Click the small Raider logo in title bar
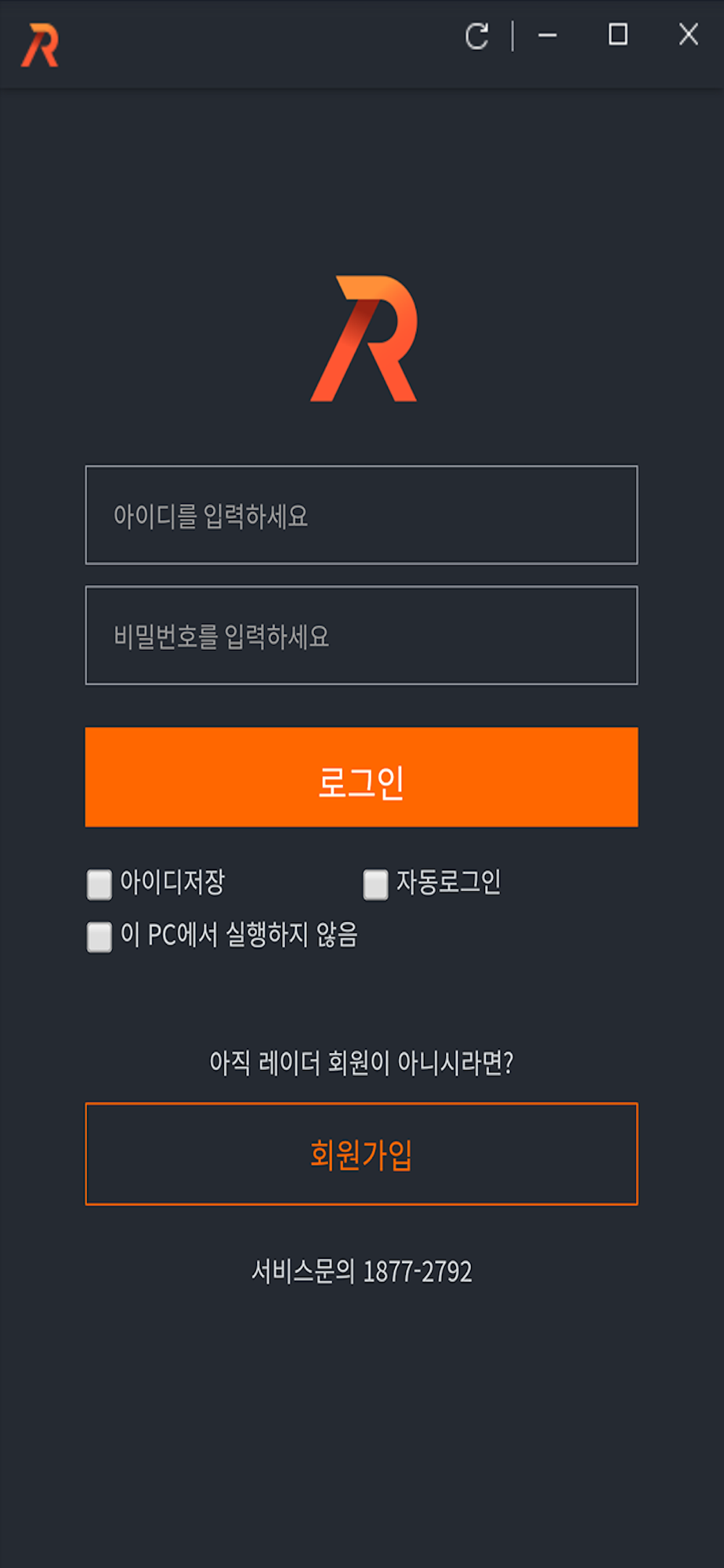This screenshot has width=724, height=1568. 40,45
